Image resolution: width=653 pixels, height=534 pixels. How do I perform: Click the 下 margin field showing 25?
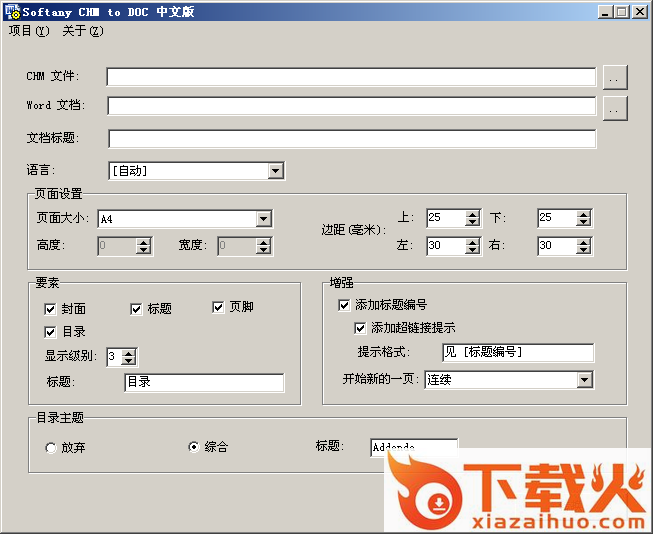click(557, 218)
